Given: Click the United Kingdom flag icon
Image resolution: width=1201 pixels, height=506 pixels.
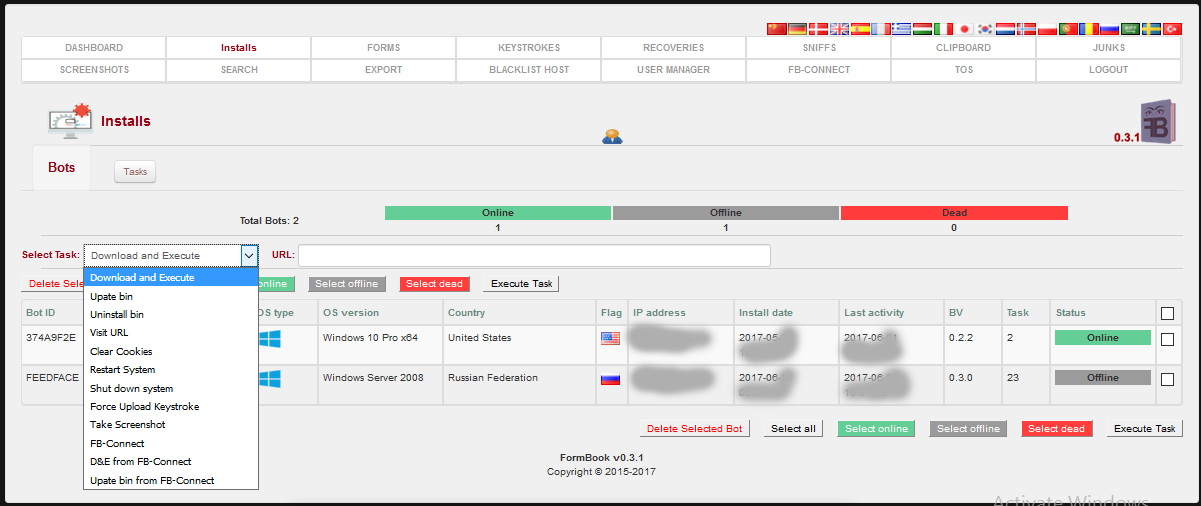Looking at the screenshot, I should click(x=839, y=29).
